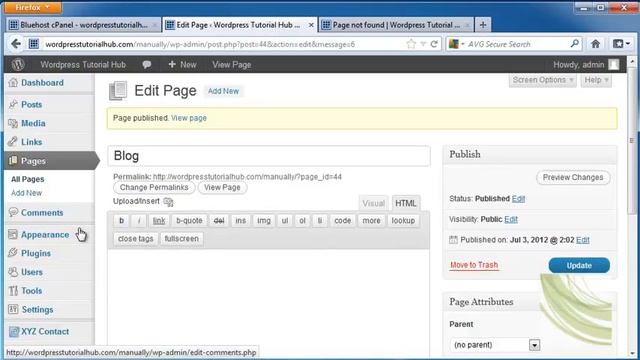Open Posts in the sidebar
The width and height of the screenshot is (640, 360).
31,104
